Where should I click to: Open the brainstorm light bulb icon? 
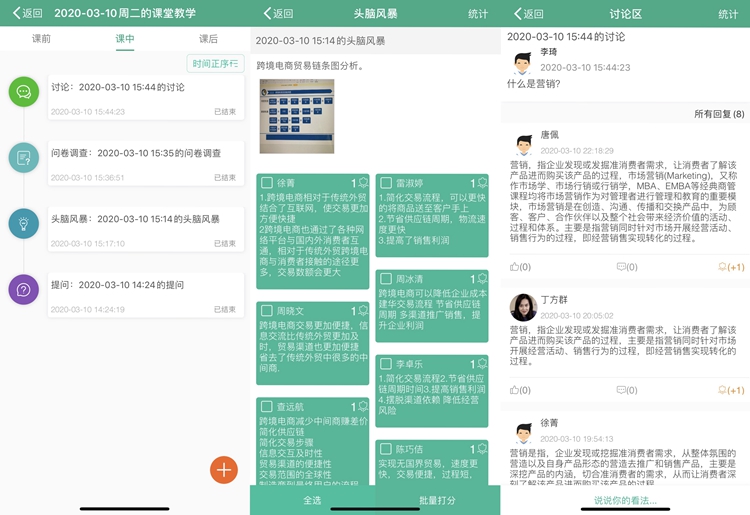[24, 223]
